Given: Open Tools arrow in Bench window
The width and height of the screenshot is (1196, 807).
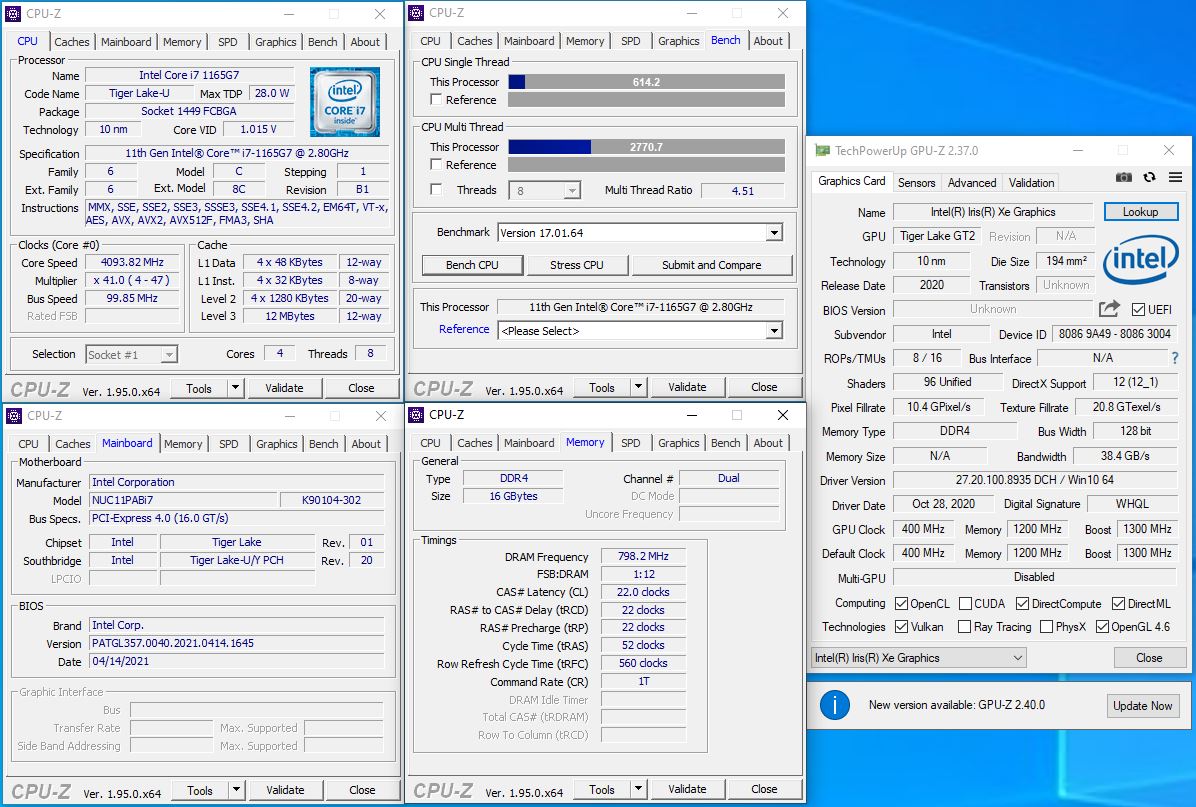Looking at the screenshot, I should (638, 387).
